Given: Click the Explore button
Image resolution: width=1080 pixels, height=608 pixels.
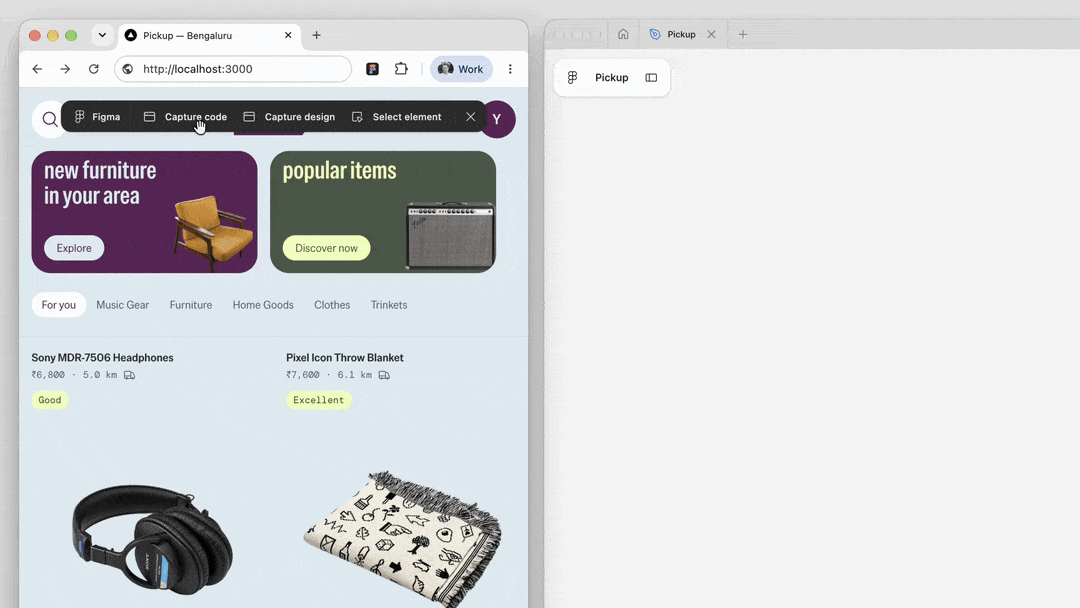Looking at the screenshot, I should point(74,248).
